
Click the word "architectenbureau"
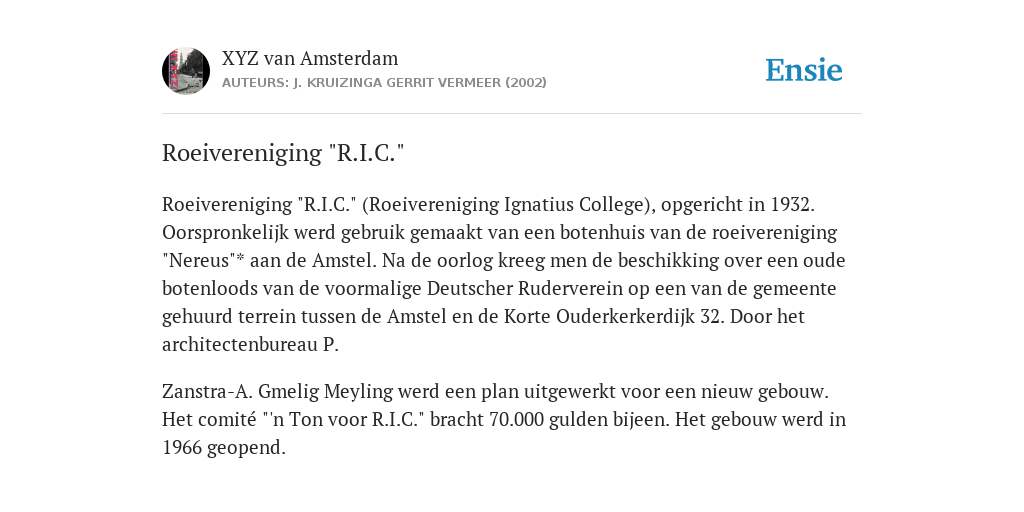240,345
